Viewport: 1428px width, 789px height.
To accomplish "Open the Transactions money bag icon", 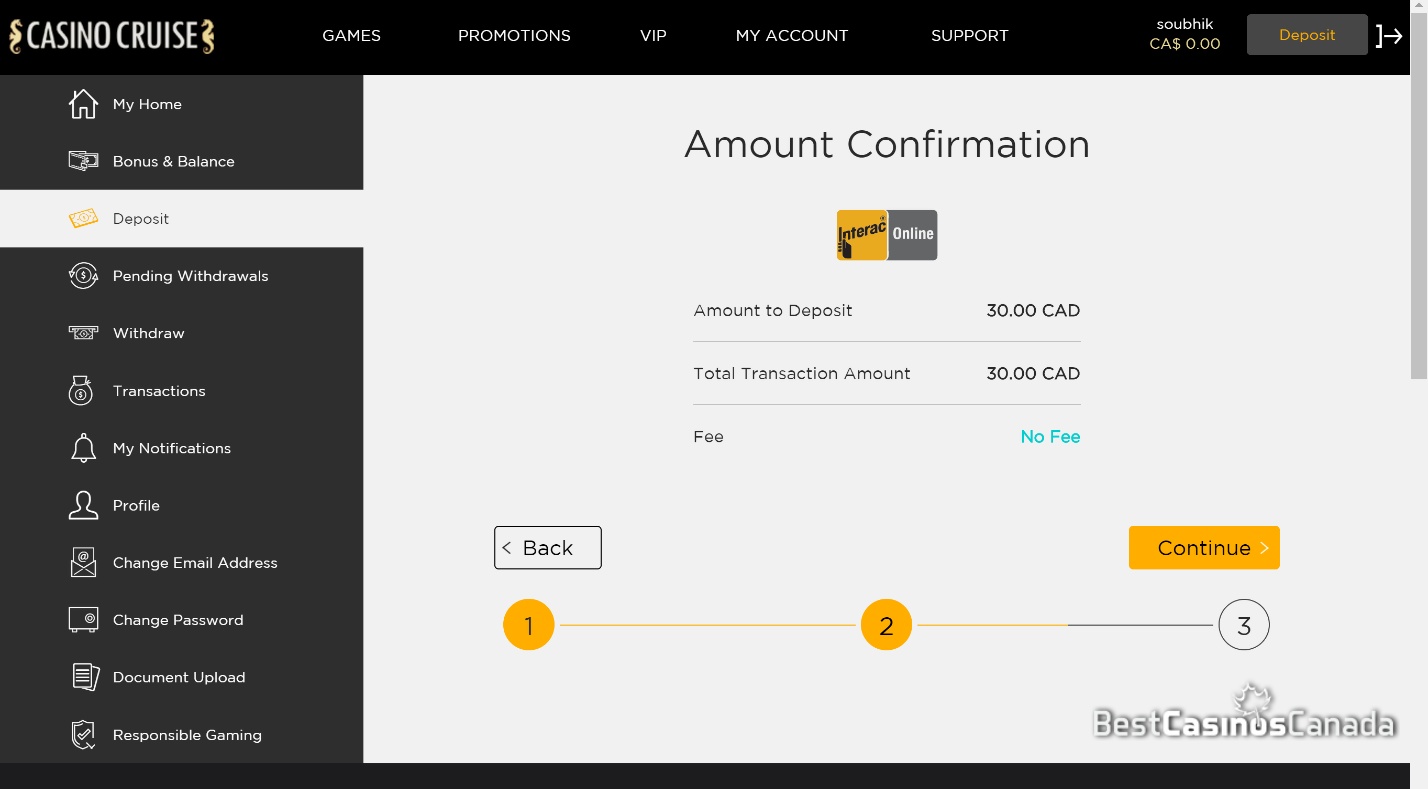I will point(82,391).
